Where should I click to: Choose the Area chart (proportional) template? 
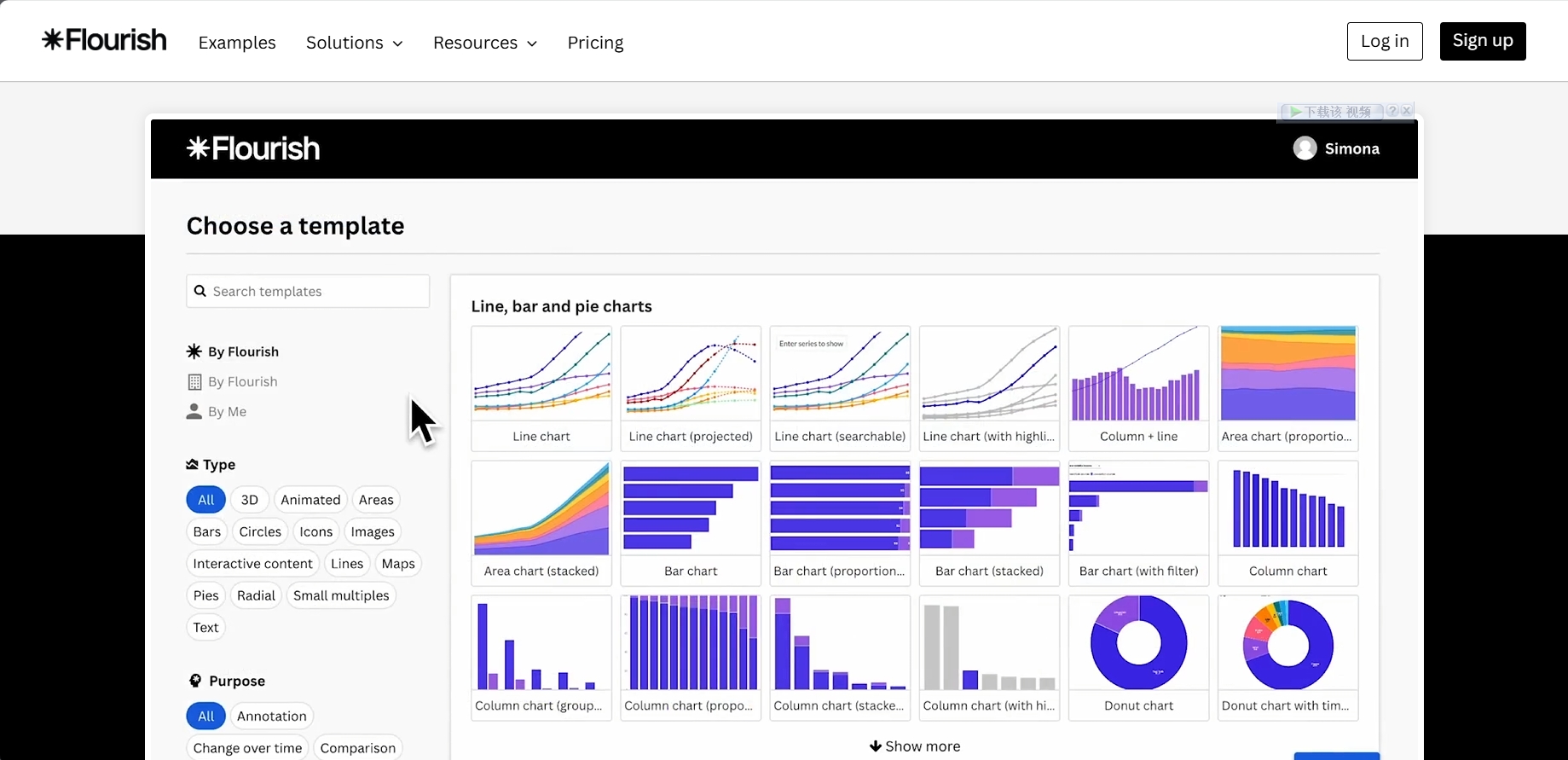point(1288,388)
